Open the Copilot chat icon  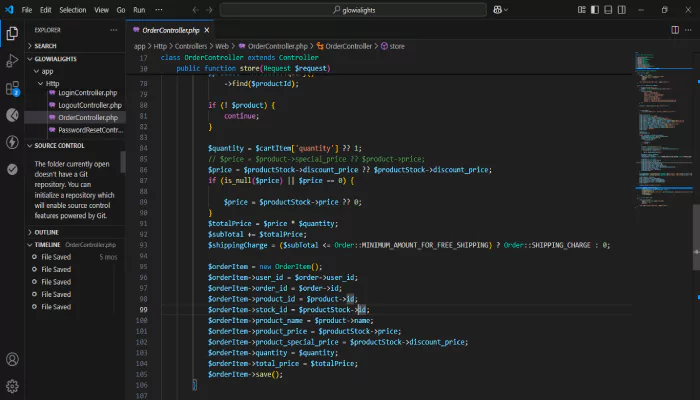pyautogui.click(x=497, y=10)
